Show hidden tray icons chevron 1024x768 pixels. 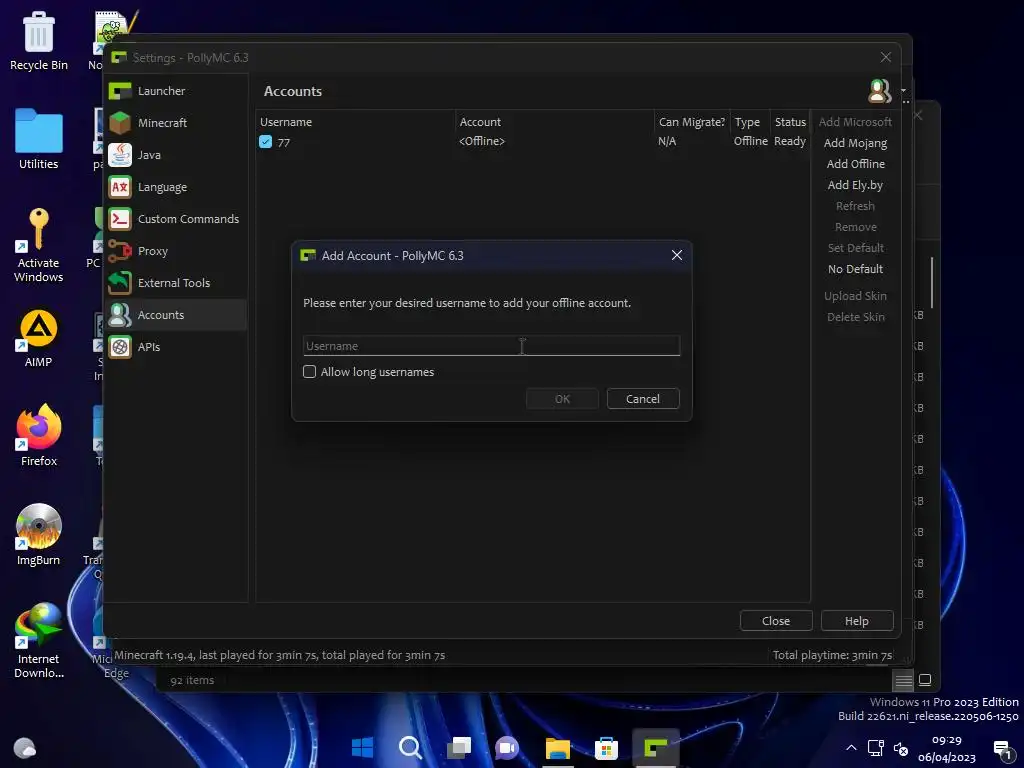(x=851, y=748)
